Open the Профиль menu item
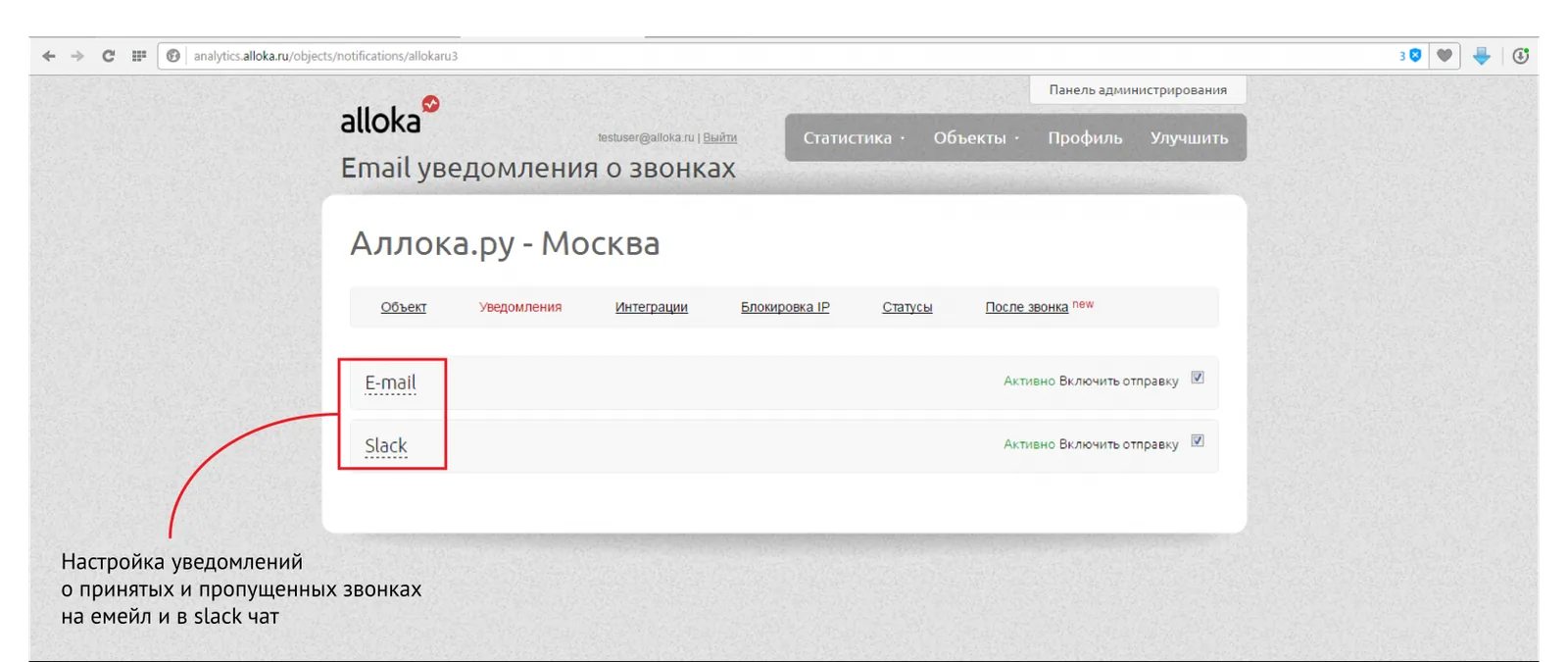Image resolution: width=1568 pixels, height=662 pixels. pos(1085,138)
